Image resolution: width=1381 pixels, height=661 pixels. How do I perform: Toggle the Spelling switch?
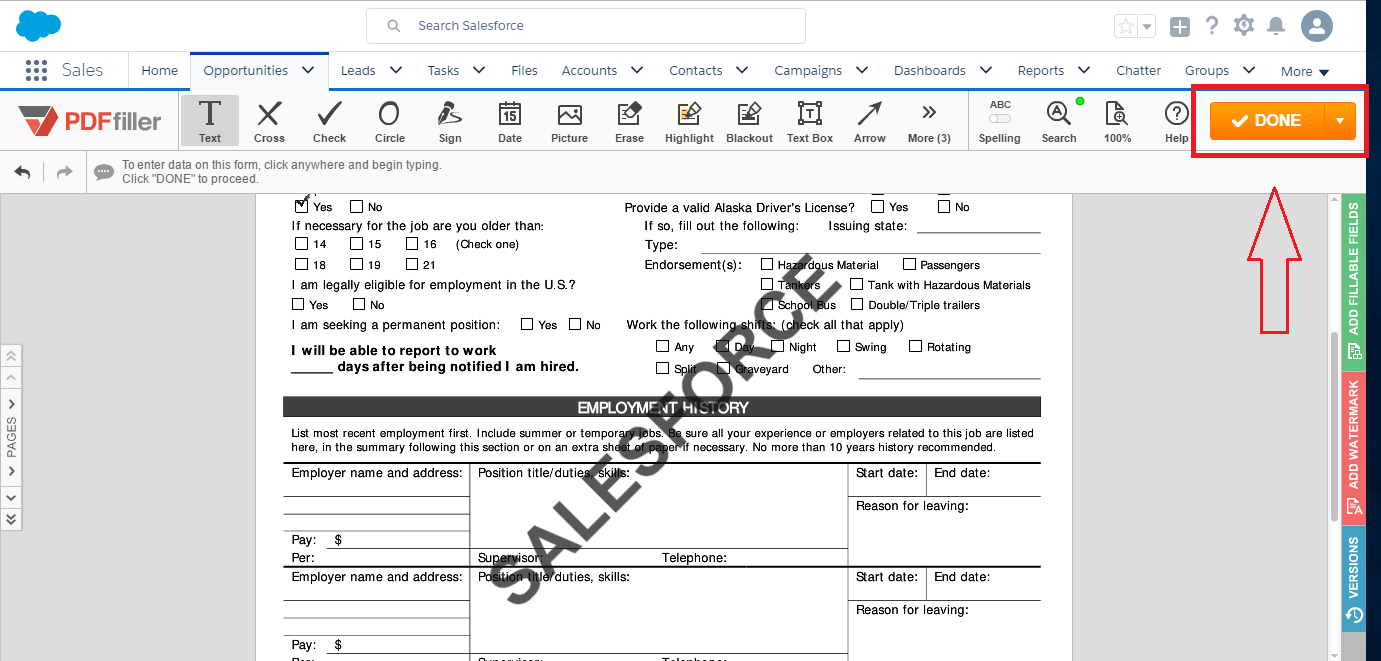click(1000, 119)
